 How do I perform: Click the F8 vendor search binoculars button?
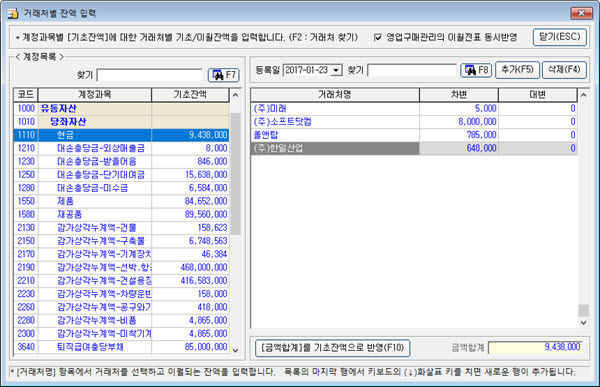pyautogui.click(x=476, y=70)
